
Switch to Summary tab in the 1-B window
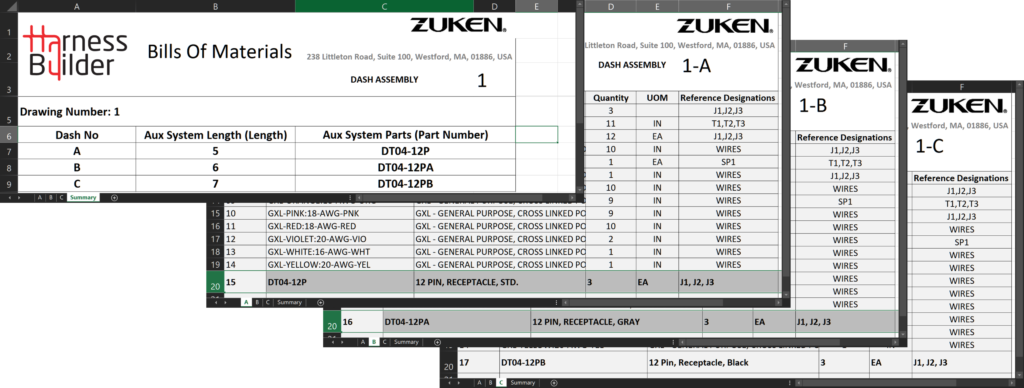tap(406, 342)
